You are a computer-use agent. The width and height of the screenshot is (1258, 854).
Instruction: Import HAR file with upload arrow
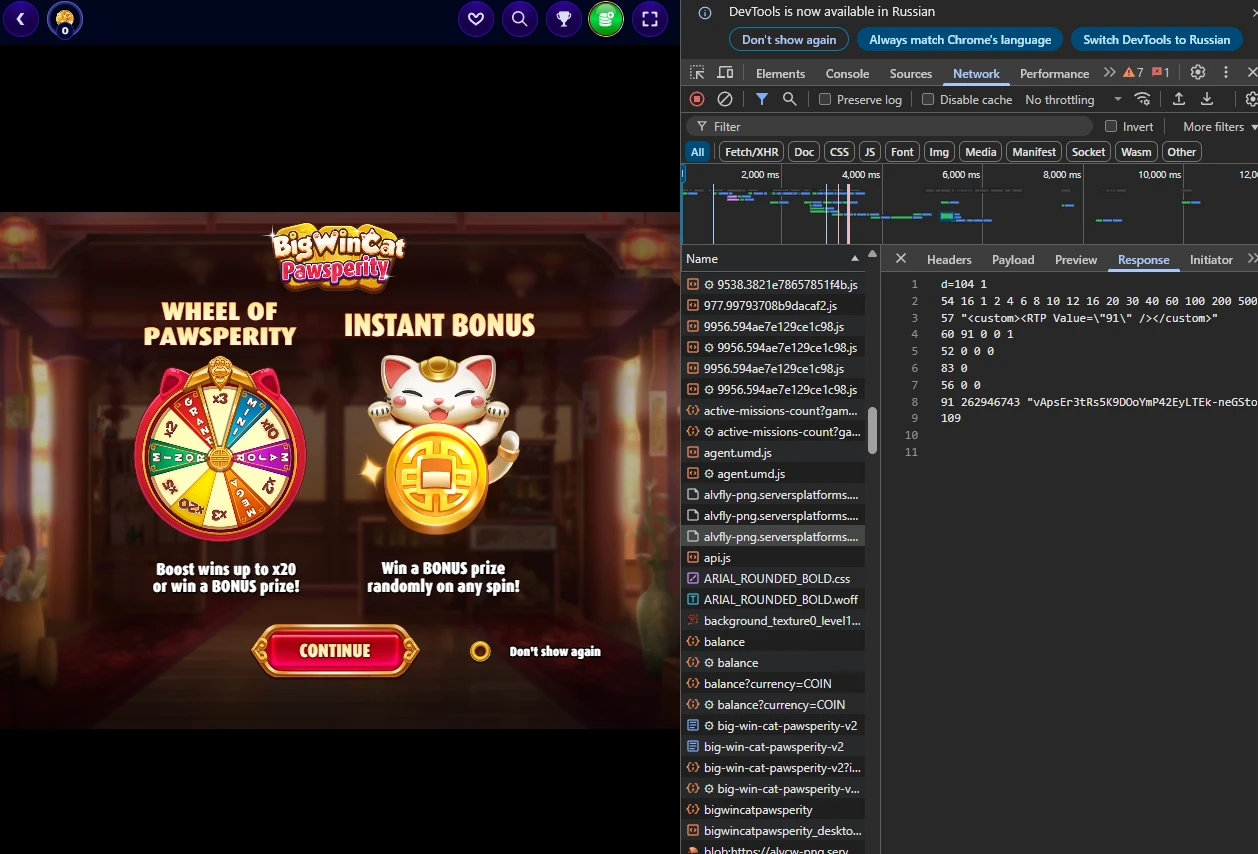(1179, 99)
